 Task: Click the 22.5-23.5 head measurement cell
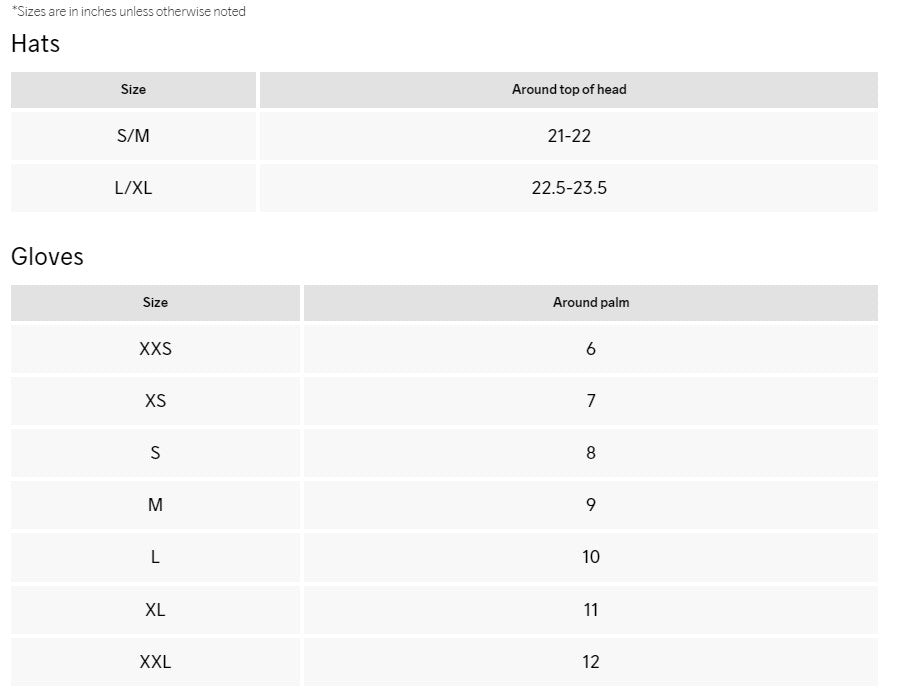click(569, 188)
